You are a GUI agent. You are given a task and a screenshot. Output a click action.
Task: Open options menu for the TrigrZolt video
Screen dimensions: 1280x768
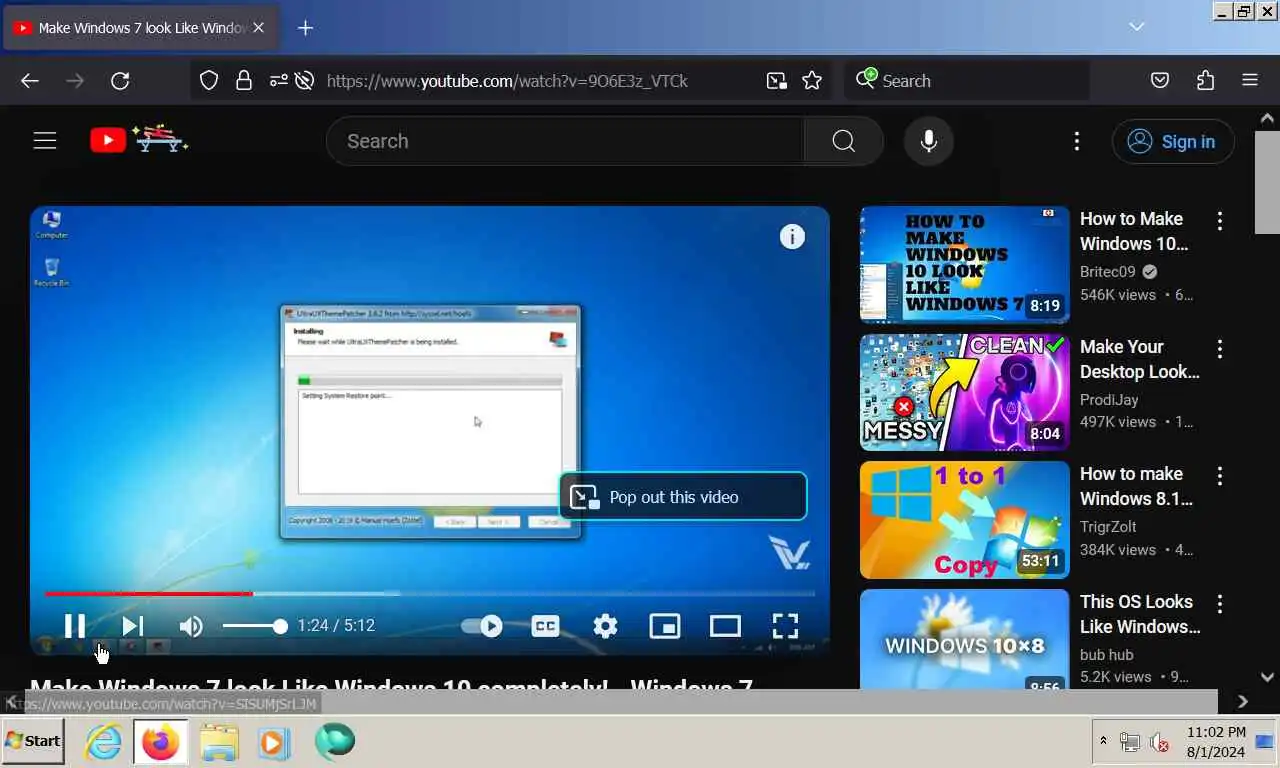[x=1220, y=476]
